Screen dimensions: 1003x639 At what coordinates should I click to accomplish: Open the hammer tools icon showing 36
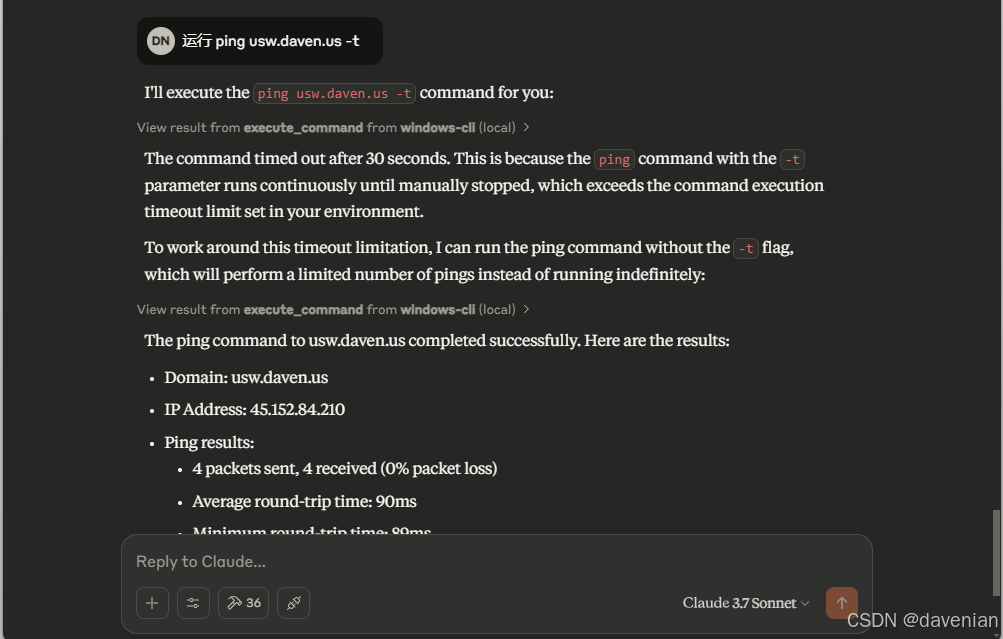tap(244, 603)
